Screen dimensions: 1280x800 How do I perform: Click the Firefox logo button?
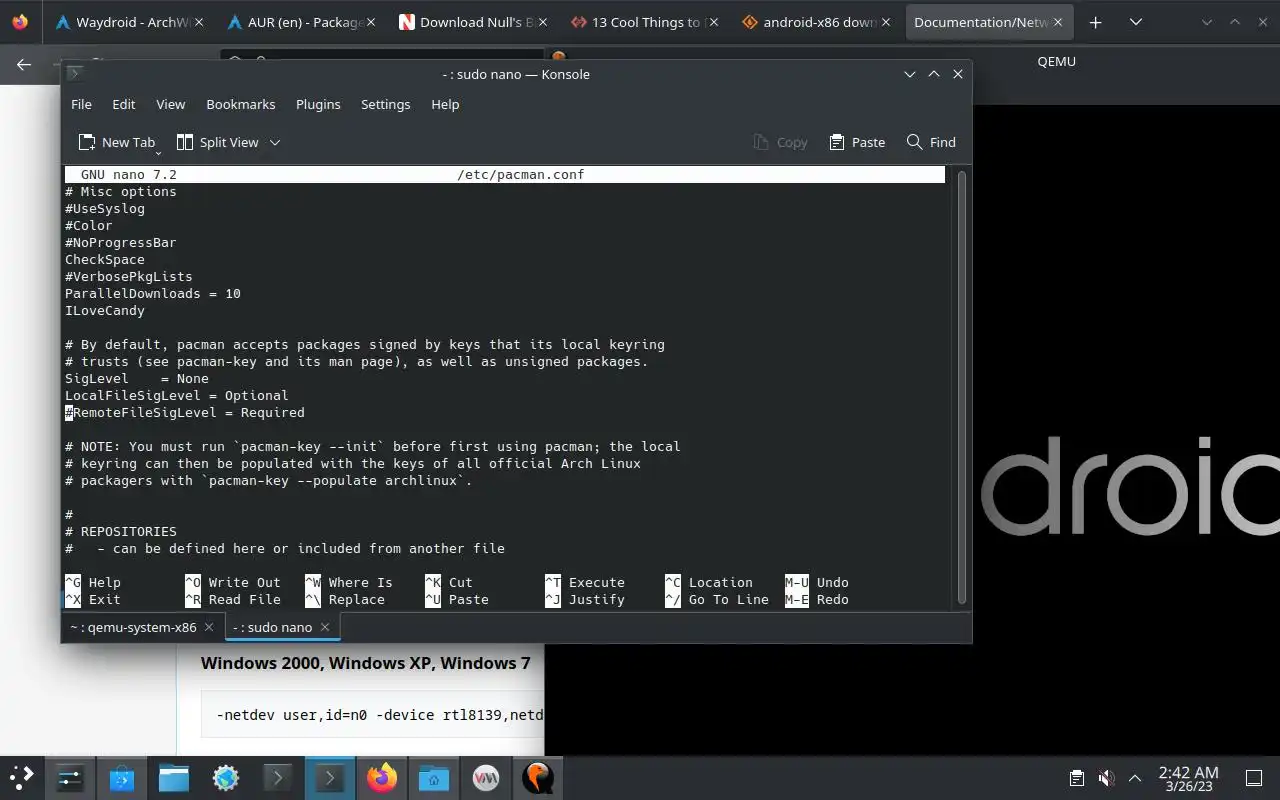[20, 22]
